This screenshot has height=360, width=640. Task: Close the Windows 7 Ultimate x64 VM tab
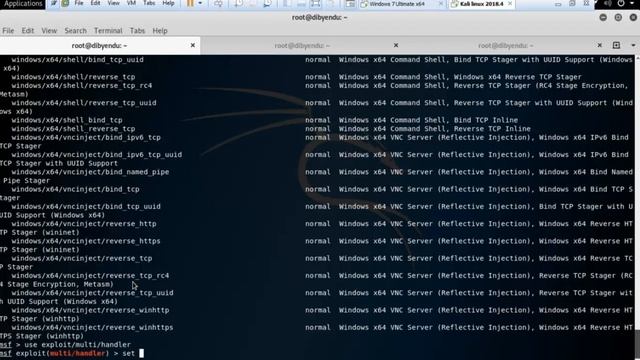click(x=440, y=4)
